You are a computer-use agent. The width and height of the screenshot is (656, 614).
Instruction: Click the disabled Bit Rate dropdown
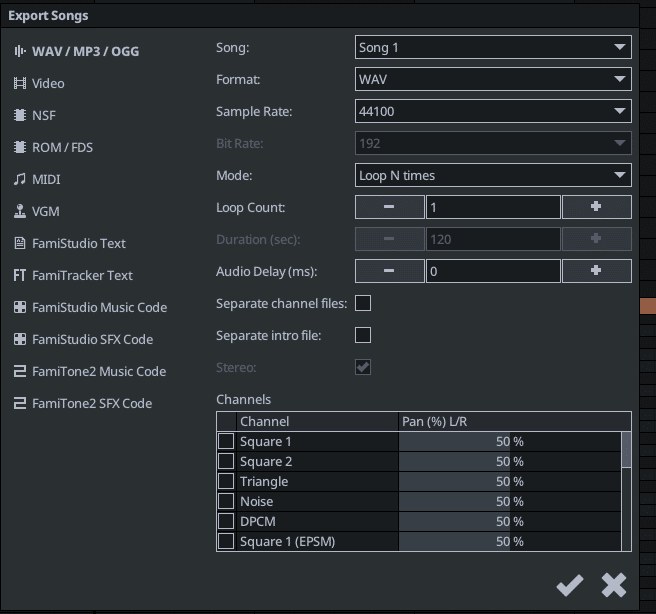pos(493,143)
